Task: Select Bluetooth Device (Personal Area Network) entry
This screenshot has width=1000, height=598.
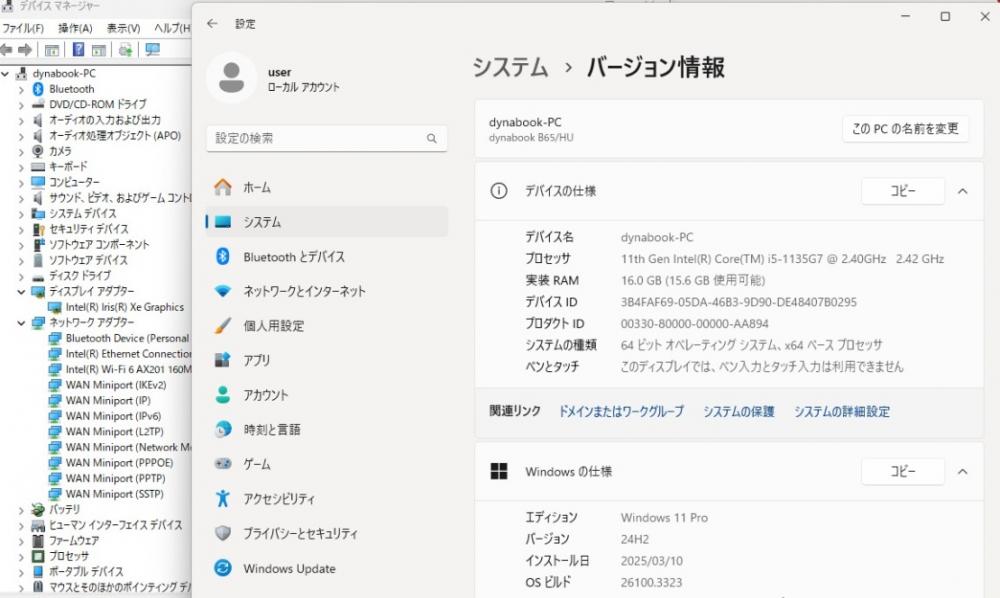Action: [128, 338]
